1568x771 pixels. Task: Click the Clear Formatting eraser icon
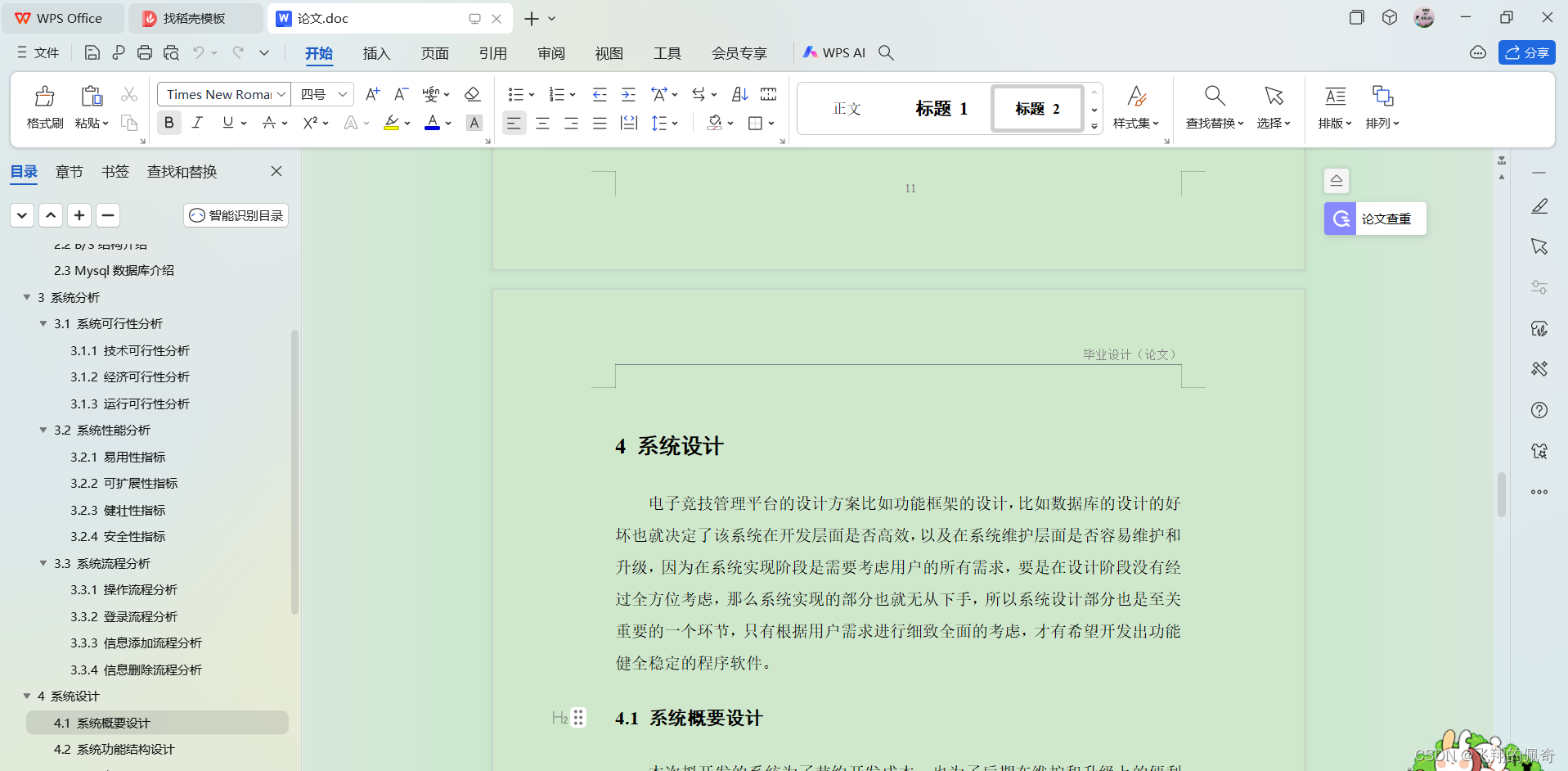point(472,94)
